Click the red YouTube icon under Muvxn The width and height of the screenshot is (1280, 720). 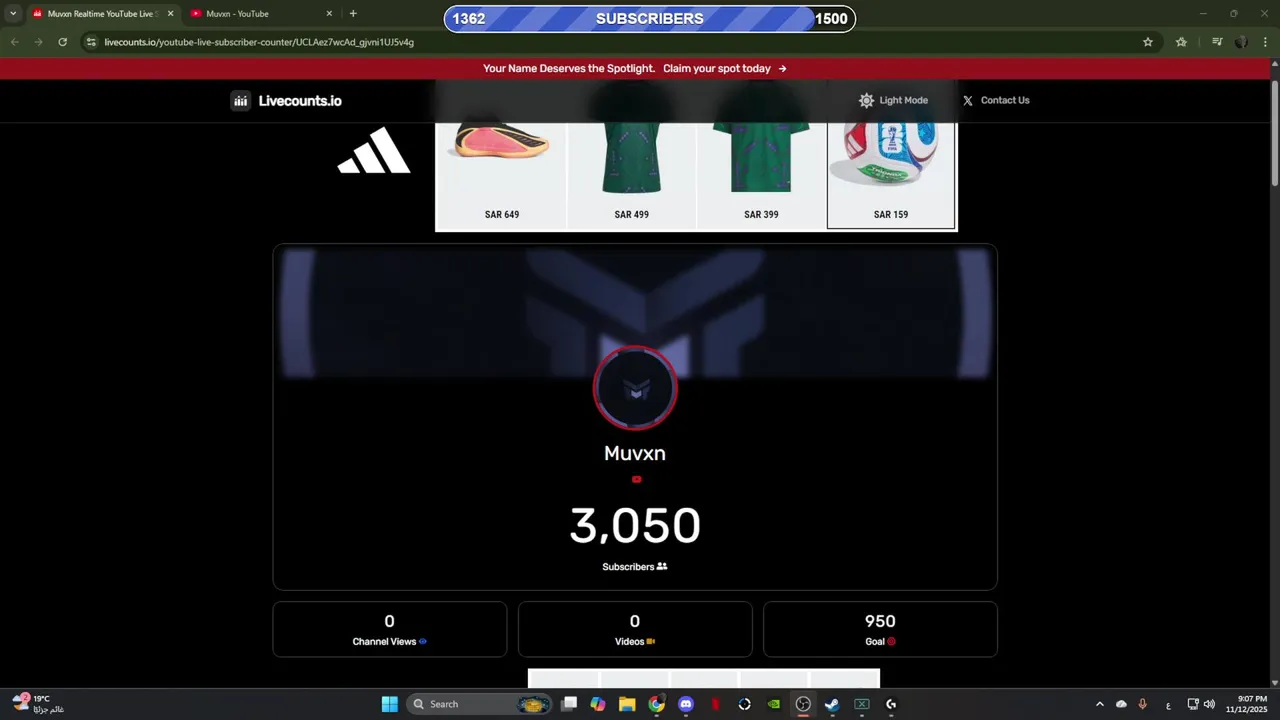tap(636, 479)
